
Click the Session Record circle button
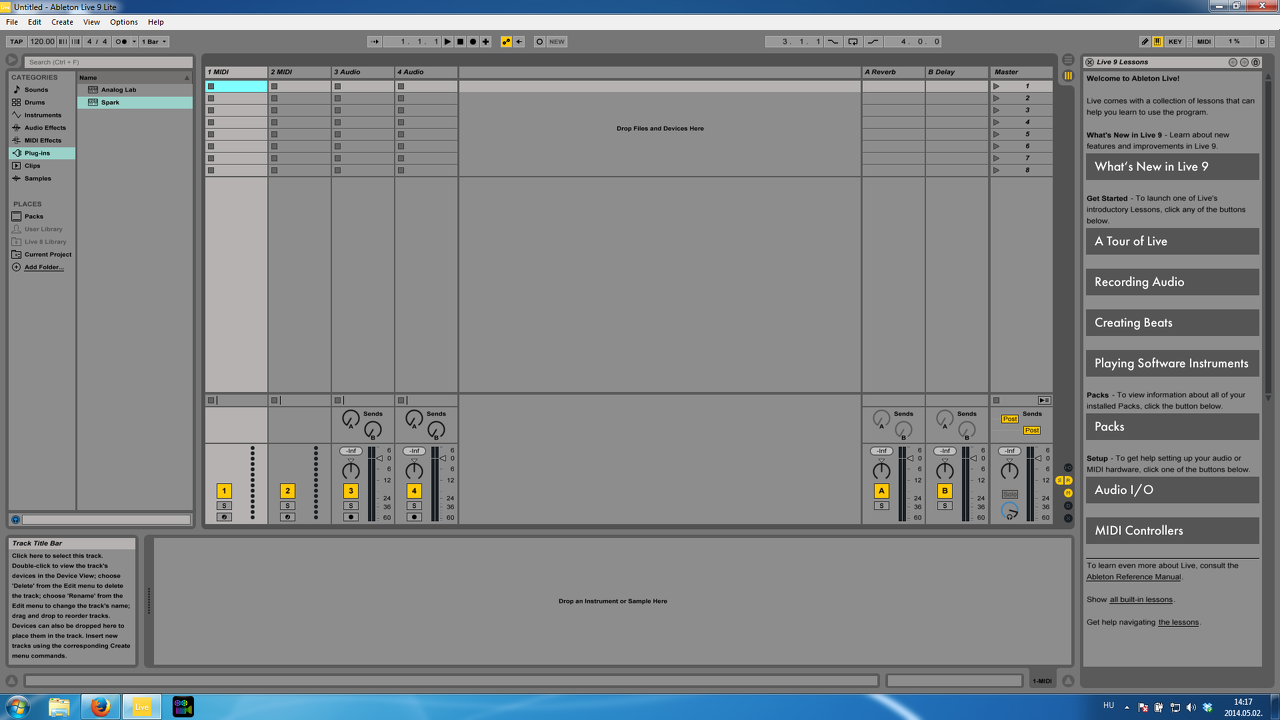(x=539, y=42)
